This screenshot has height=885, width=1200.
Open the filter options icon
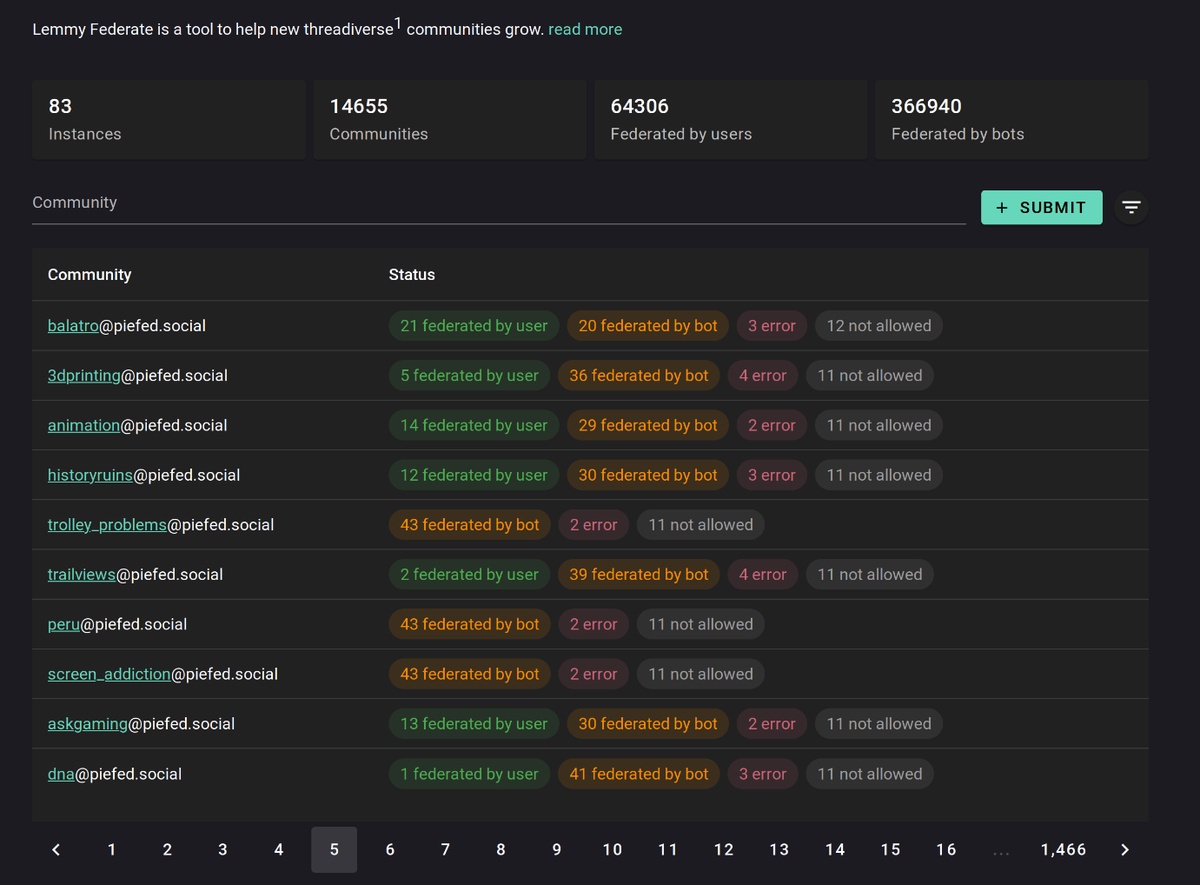pos(1131,207)
